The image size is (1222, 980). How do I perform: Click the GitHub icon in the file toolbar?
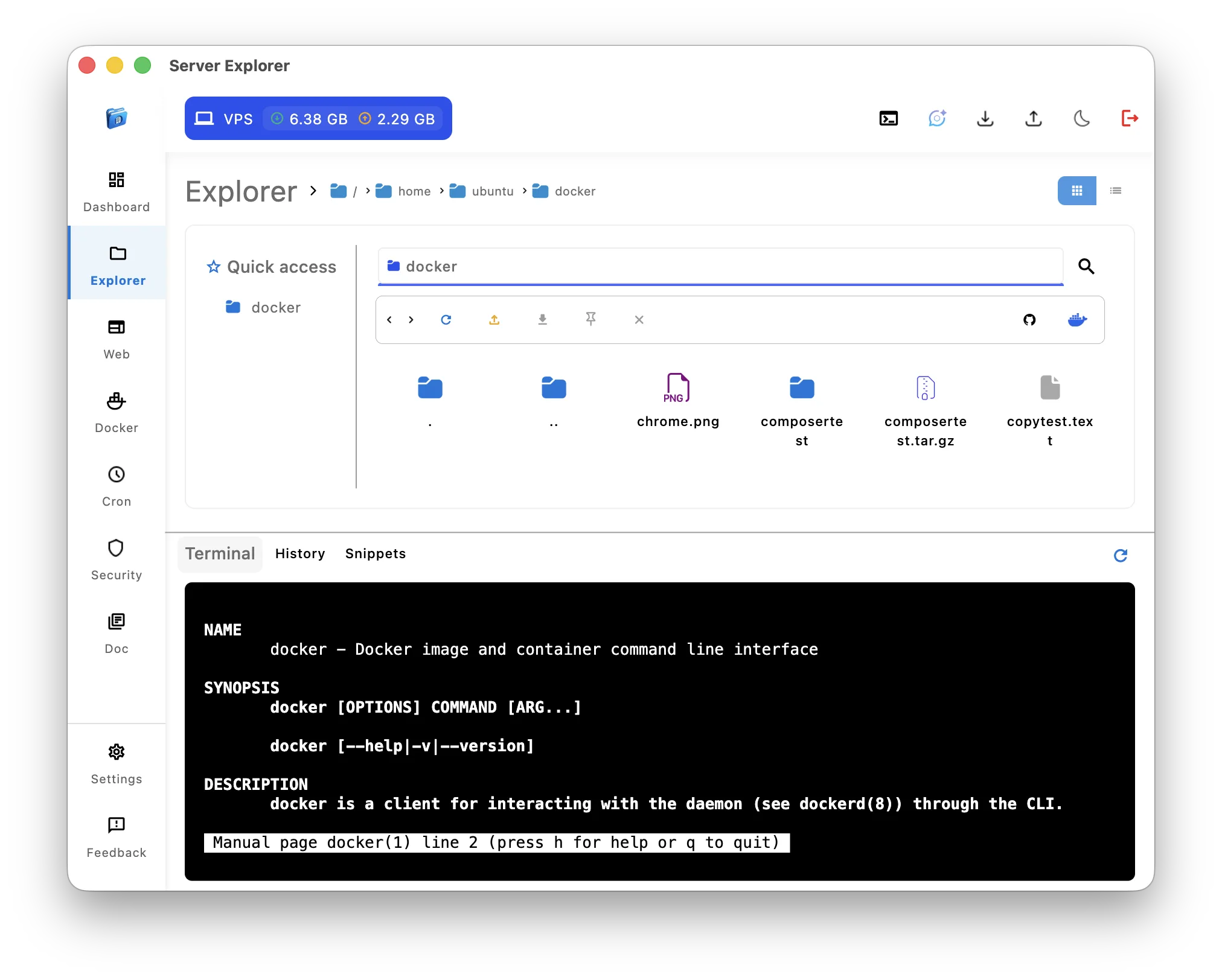[x=1029, y=320]
